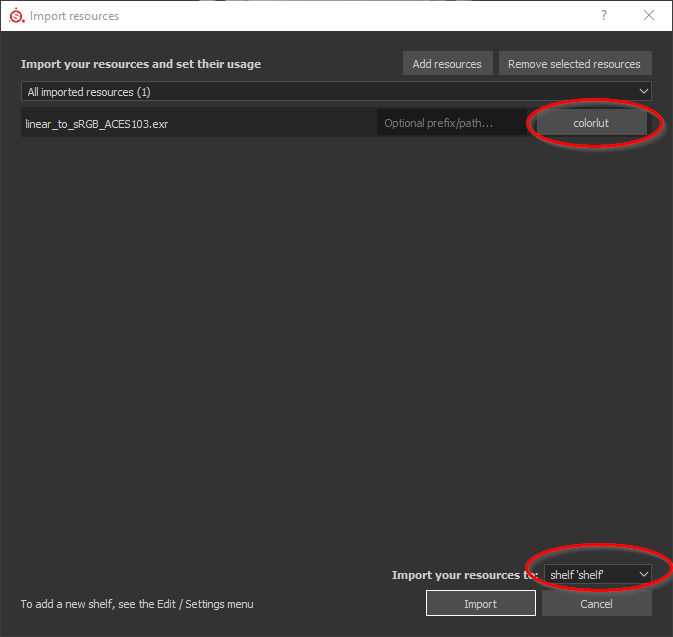The width and height of the screenshot is (673, 637).
Task: Click the arrow on the shelf dropdown
Action: (x=642, y=575)
